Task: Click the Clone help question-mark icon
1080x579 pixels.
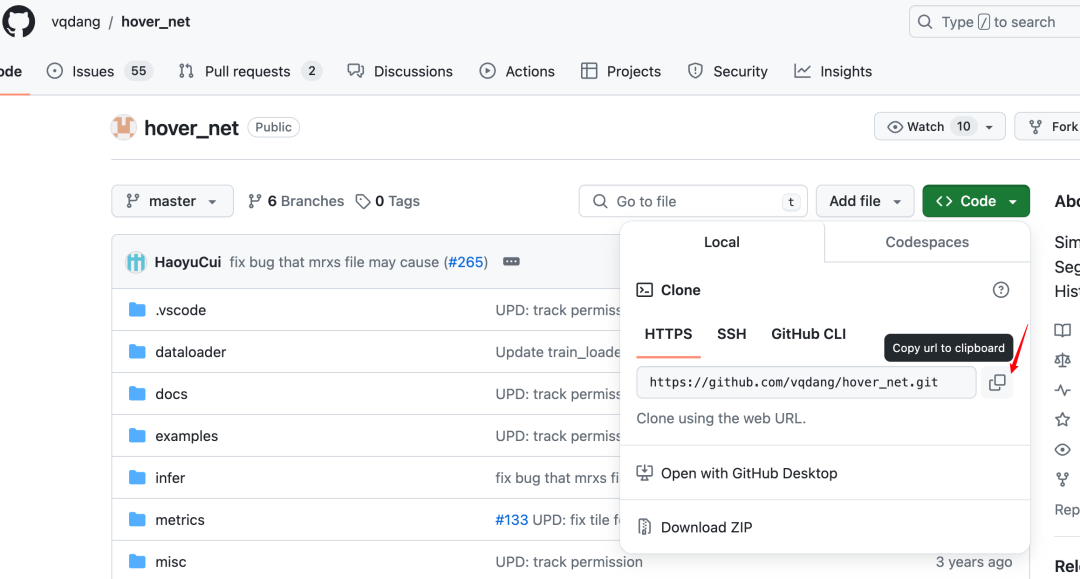Action: pyautogui.click(x=1000, y=290)
